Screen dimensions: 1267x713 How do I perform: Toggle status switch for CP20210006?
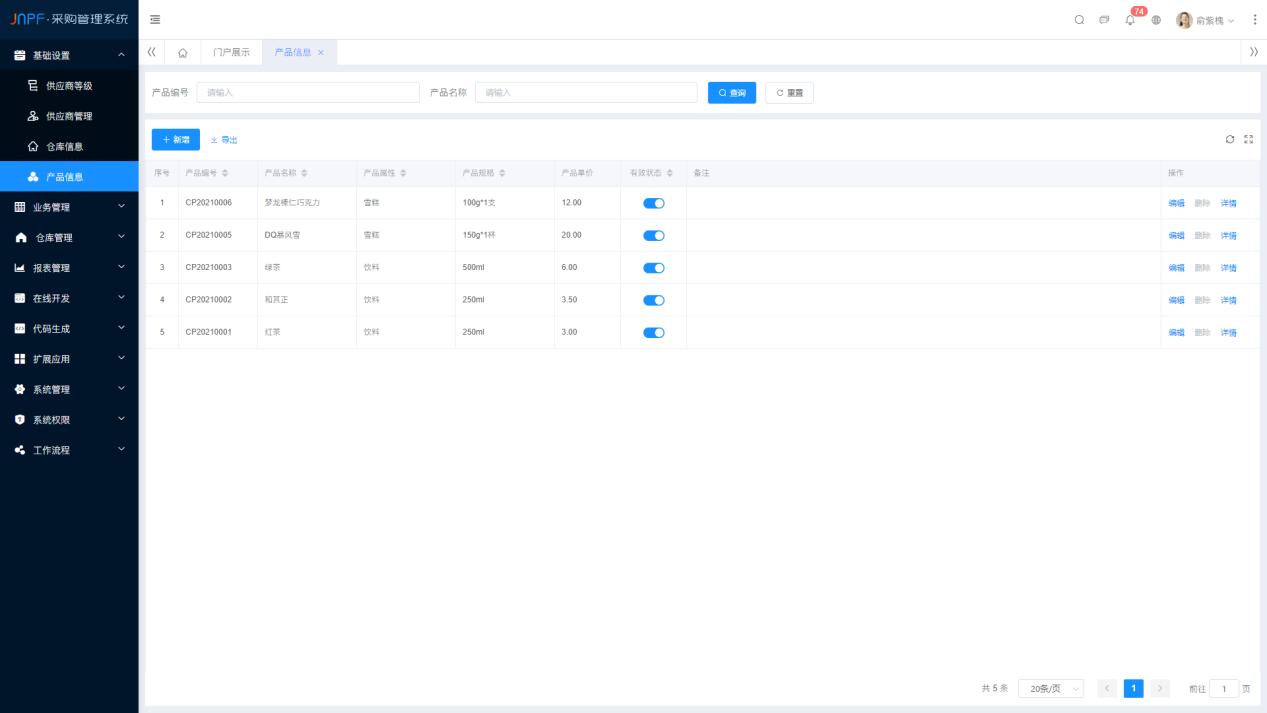654,203
